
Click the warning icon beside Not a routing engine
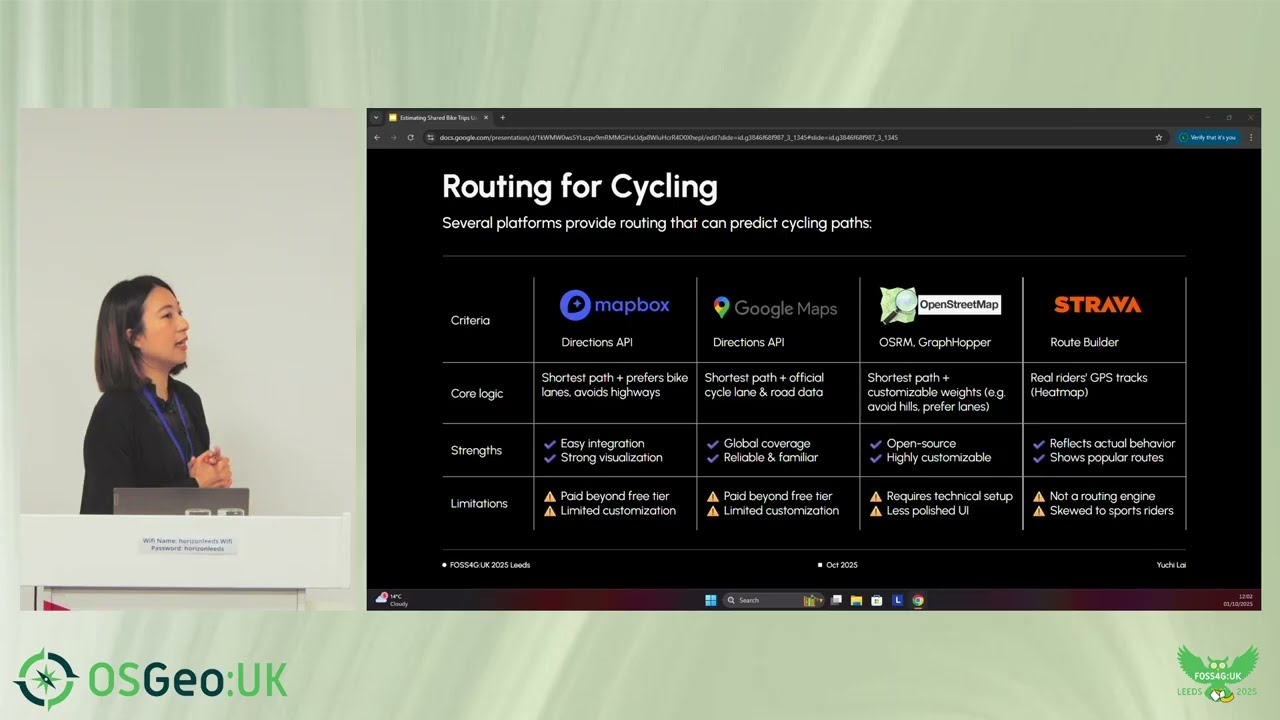pos(1039,496)
